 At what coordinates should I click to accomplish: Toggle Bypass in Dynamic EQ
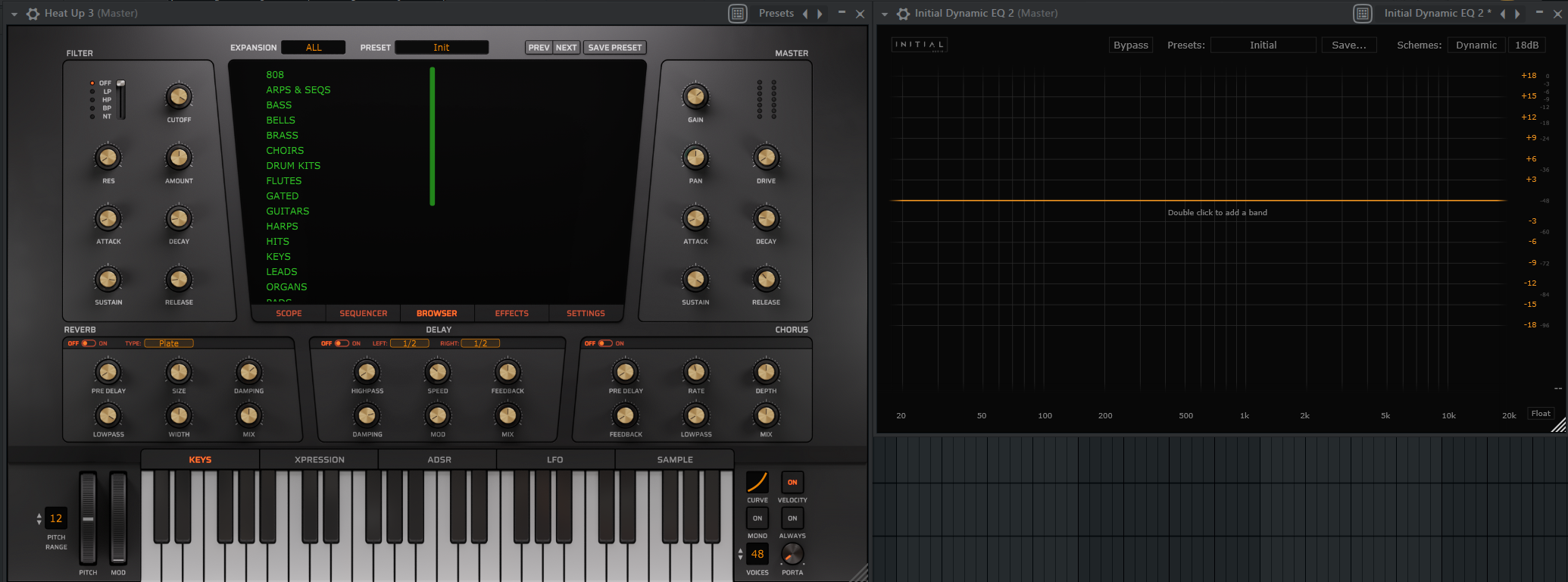pos(1130,45)
